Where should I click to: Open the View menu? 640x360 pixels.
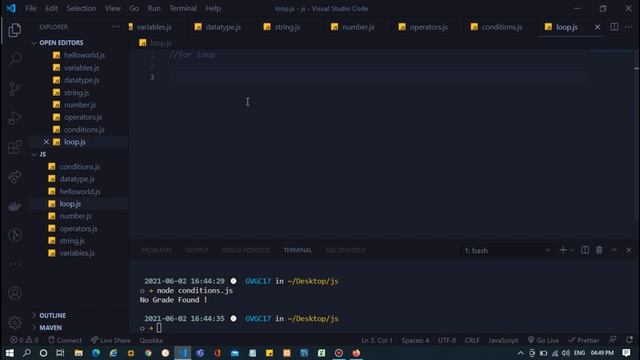point(113,8)
